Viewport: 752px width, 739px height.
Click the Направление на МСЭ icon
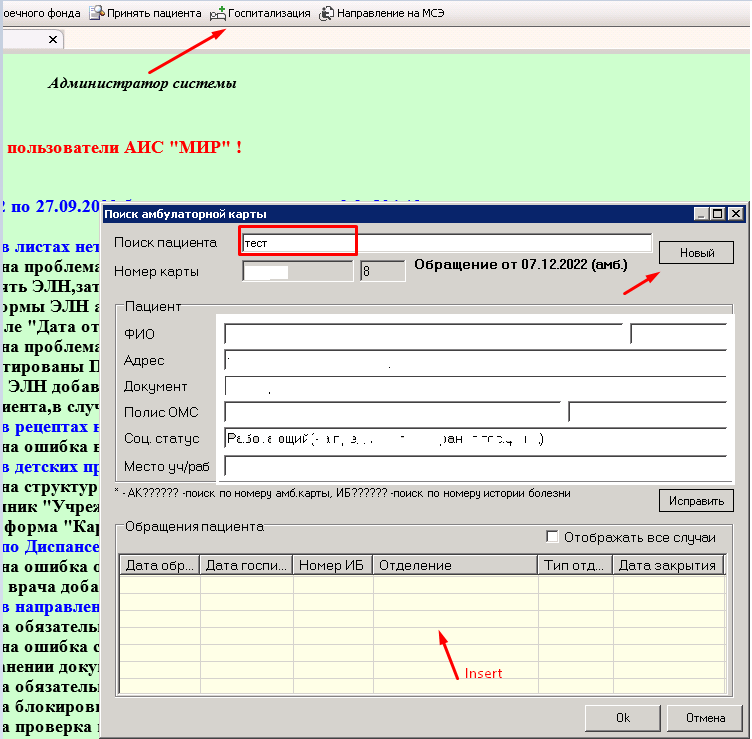(x=327, y=13)
